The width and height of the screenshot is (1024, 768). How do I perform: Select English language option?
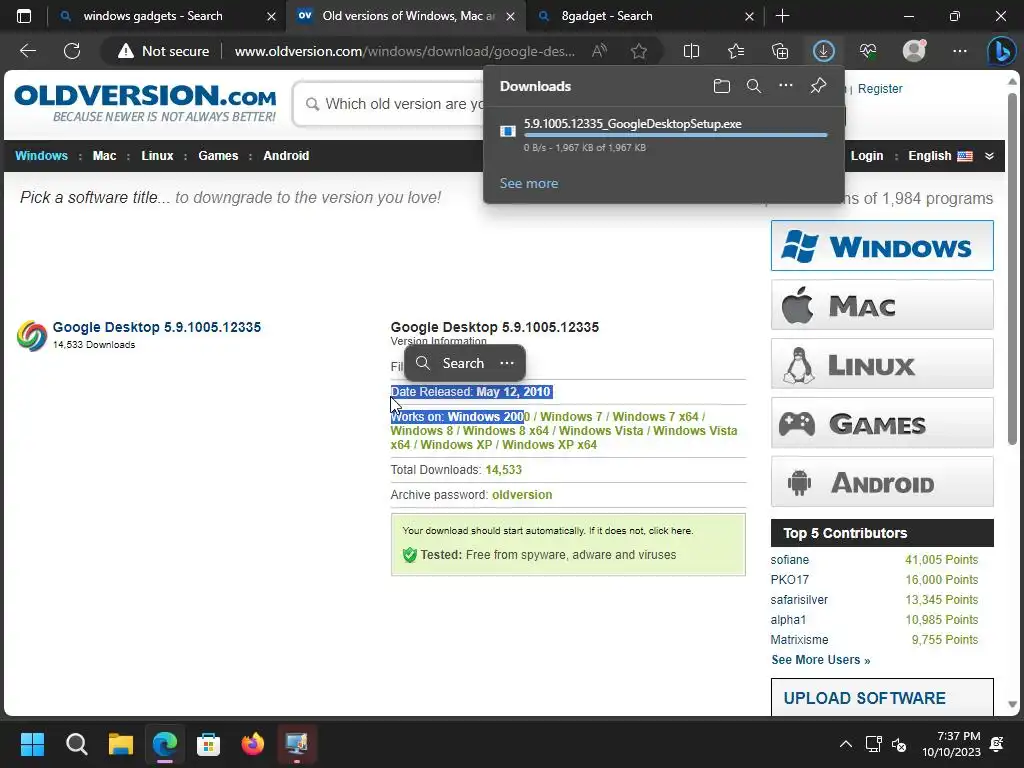[x=940, y=156]
